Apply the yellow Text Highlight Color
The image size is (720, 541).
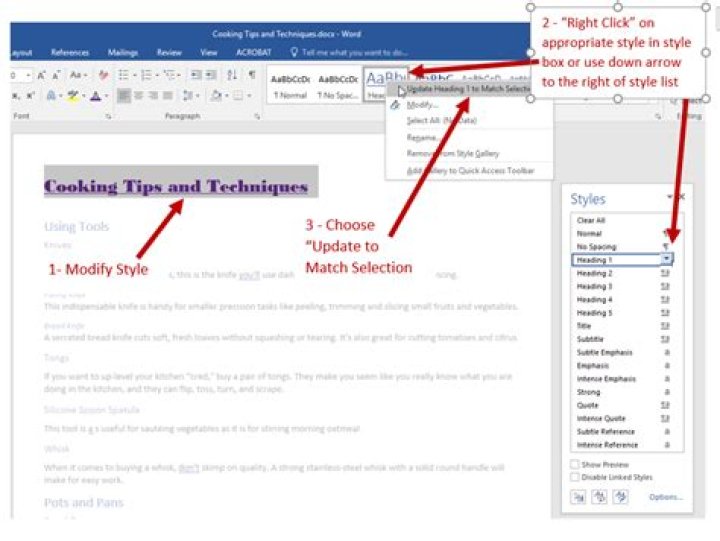(73, 96)
